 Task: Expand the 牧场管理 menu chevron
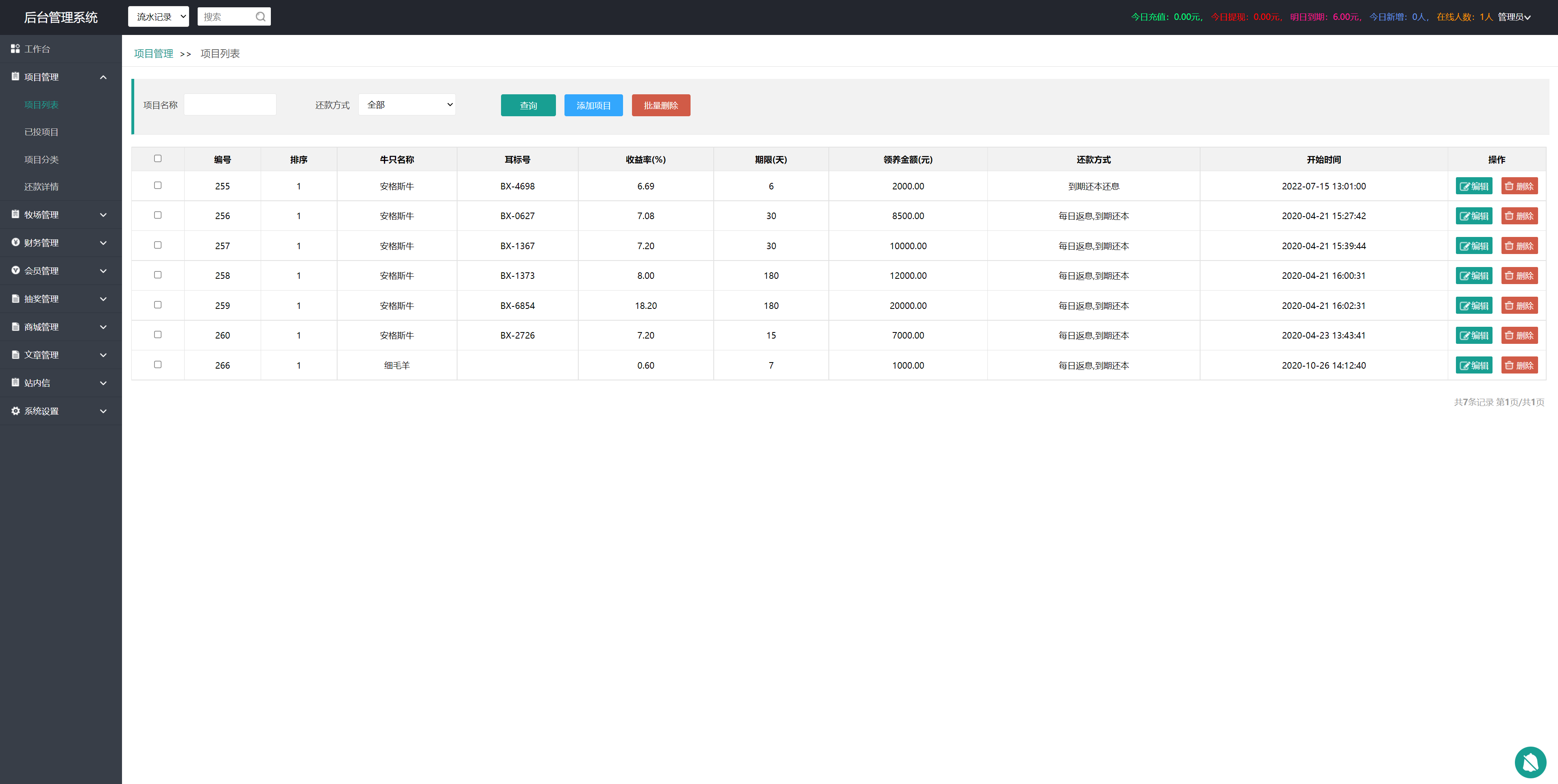pos(103,215)
